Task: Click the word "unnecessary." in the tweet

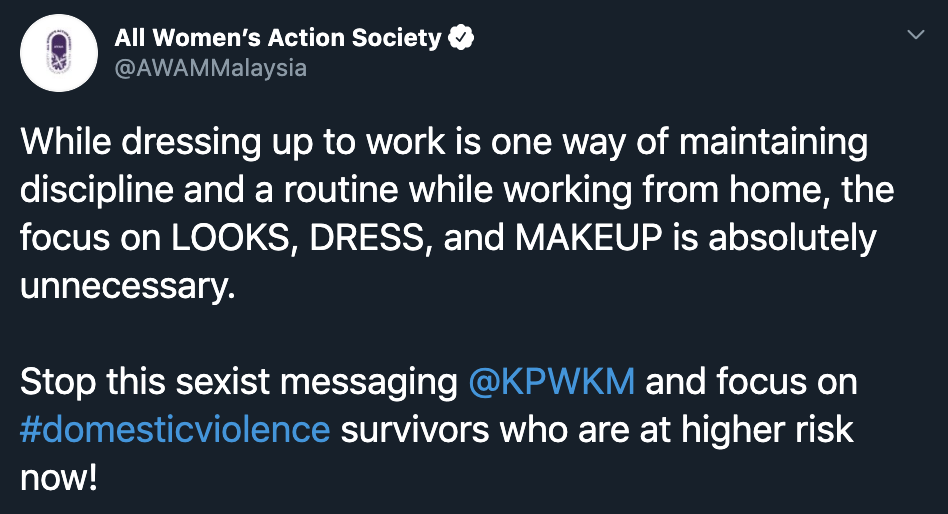Action: [x=126, y=286]
